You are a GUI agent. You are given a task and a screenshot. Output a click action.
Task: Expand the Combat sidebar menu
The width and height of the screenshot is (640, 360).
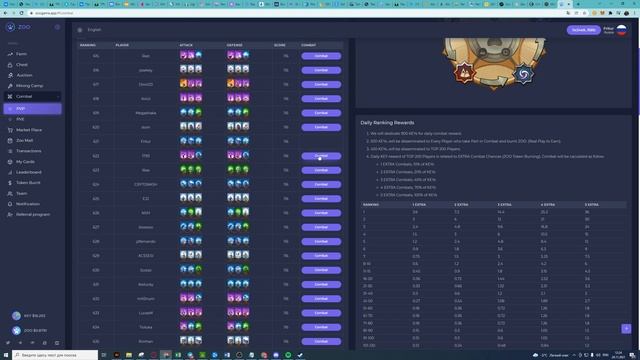point(32,96)
